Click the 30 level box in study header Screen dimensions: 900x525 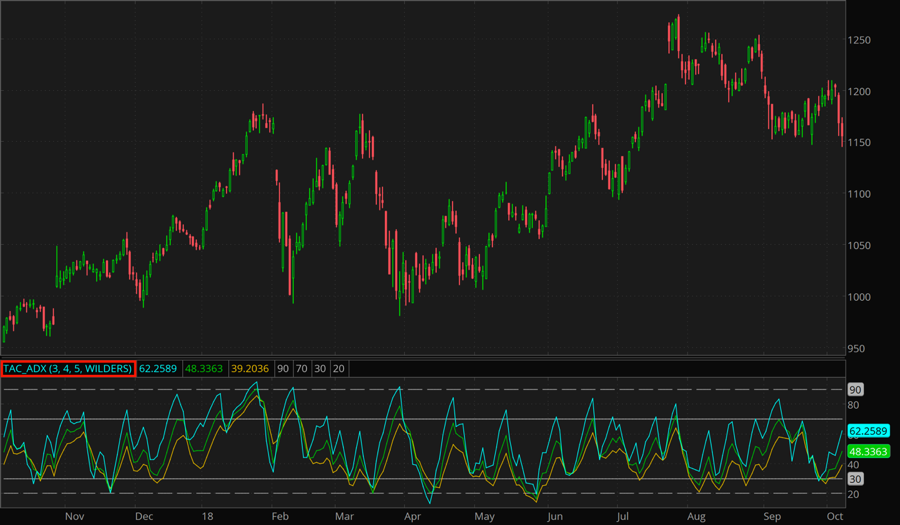click(x=320, y=369)
